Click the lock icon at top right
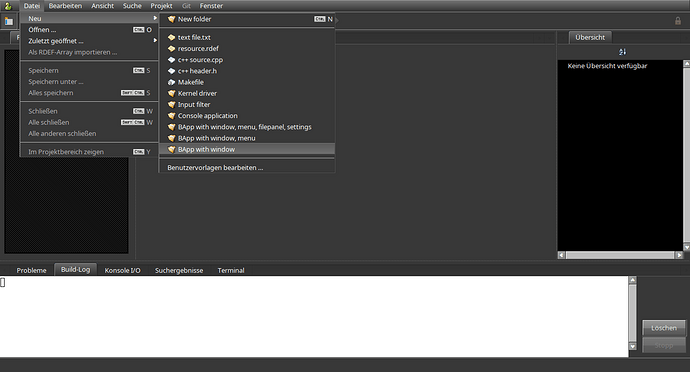690x372 pixels. (x=678, y=21)
